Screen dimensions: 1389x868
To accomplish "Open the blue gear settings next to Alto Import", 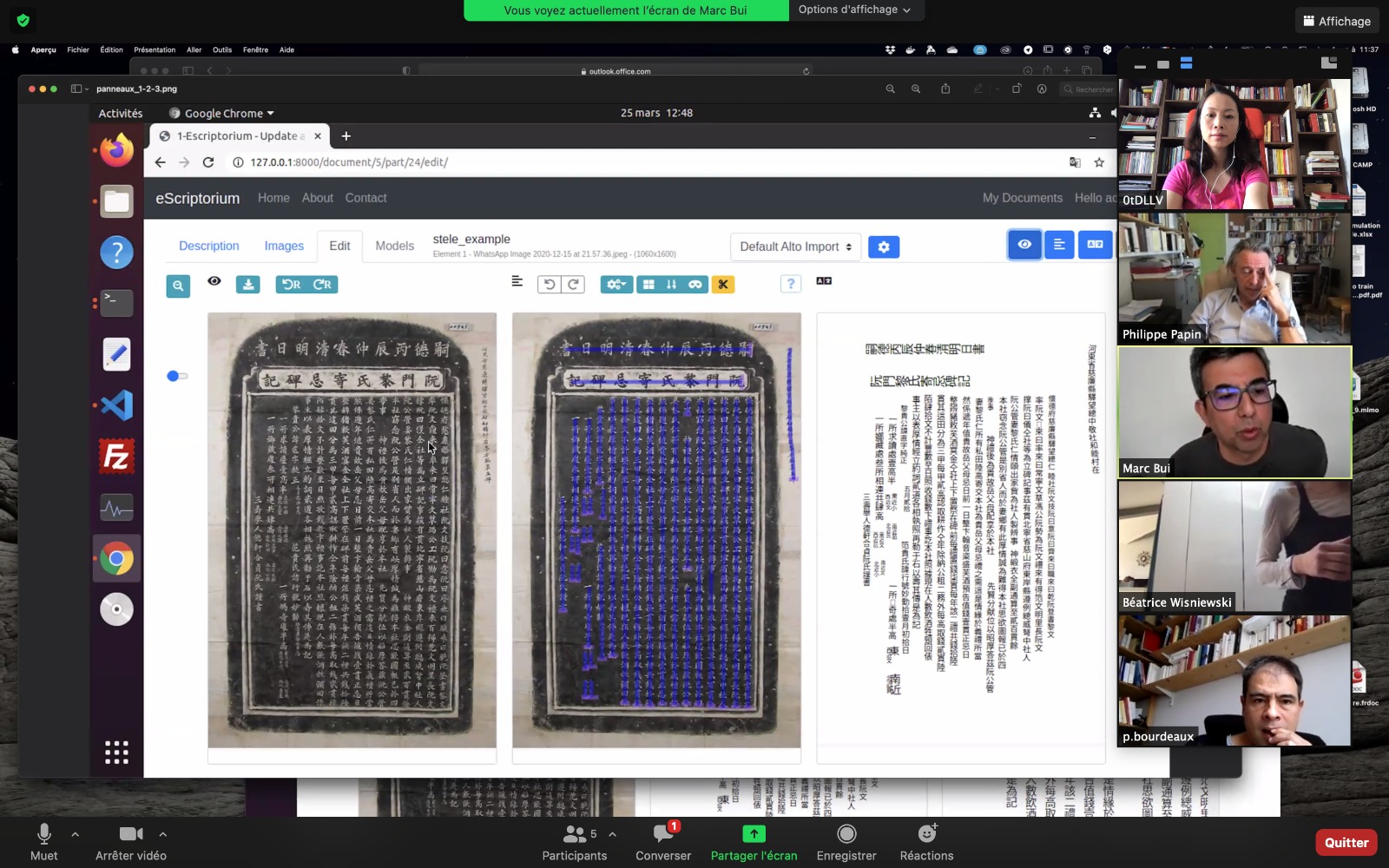I will pyautogui.click(x=883, y=247).
